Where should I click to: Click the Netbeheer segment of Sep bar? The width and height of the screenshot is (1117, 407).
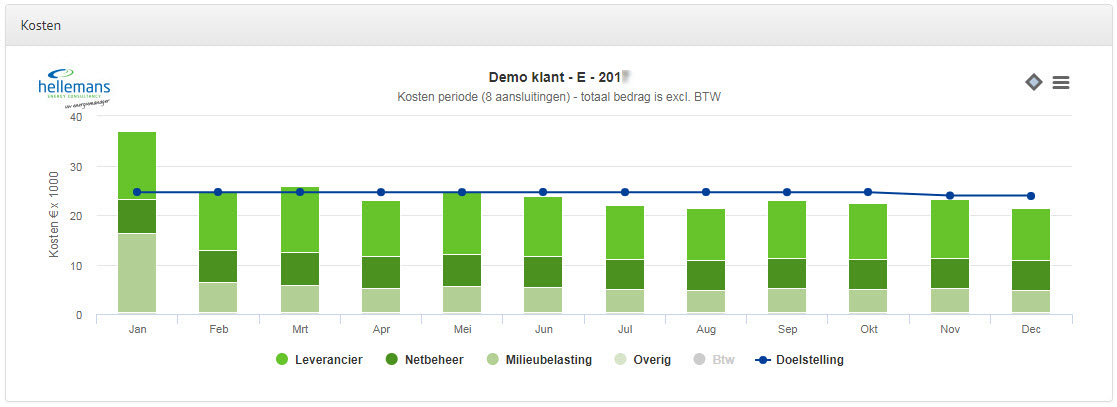click(x=787, y=273)
